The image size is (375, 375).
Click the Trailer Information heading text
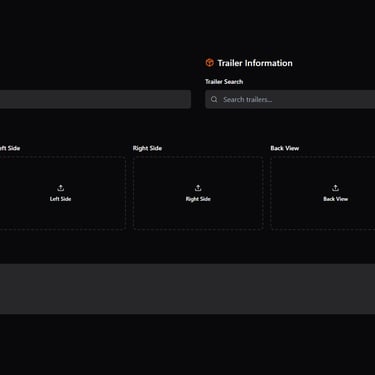point(255,63)
